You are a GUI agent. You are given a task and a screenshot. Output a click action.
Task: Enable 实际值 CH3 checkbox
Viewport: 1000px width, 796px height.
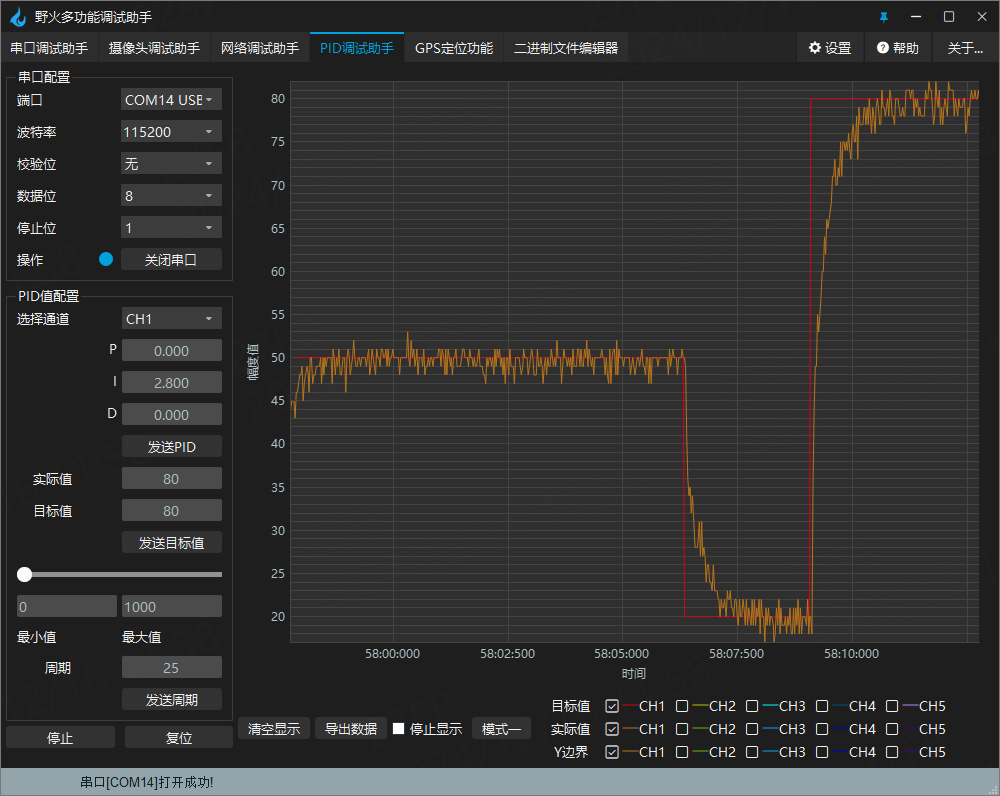(752, 729)
